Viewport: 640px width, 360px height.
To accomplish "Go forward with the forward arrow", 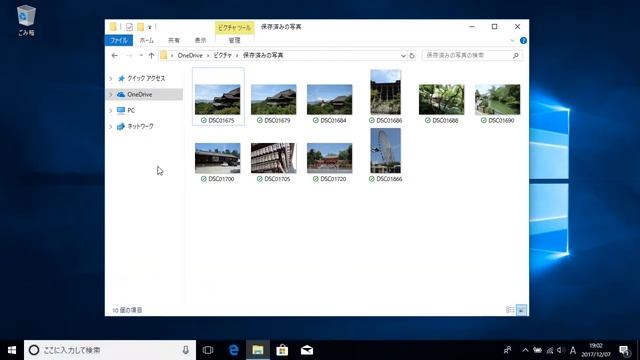I will (x=129, y=56).
